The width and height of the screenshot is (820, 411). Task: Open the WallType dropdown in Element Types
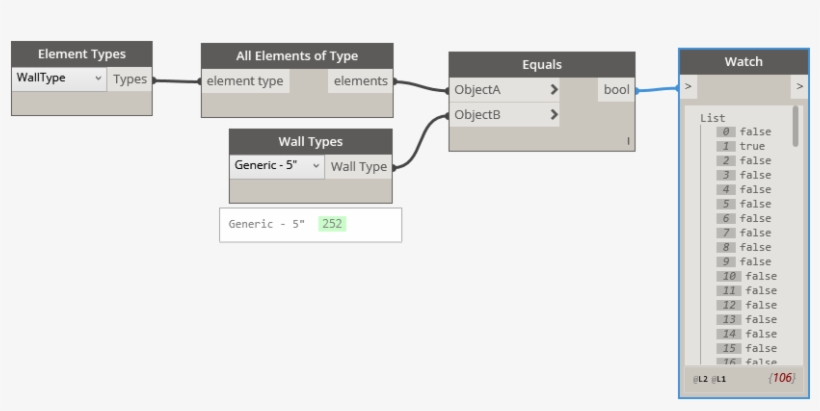(60, 79)
